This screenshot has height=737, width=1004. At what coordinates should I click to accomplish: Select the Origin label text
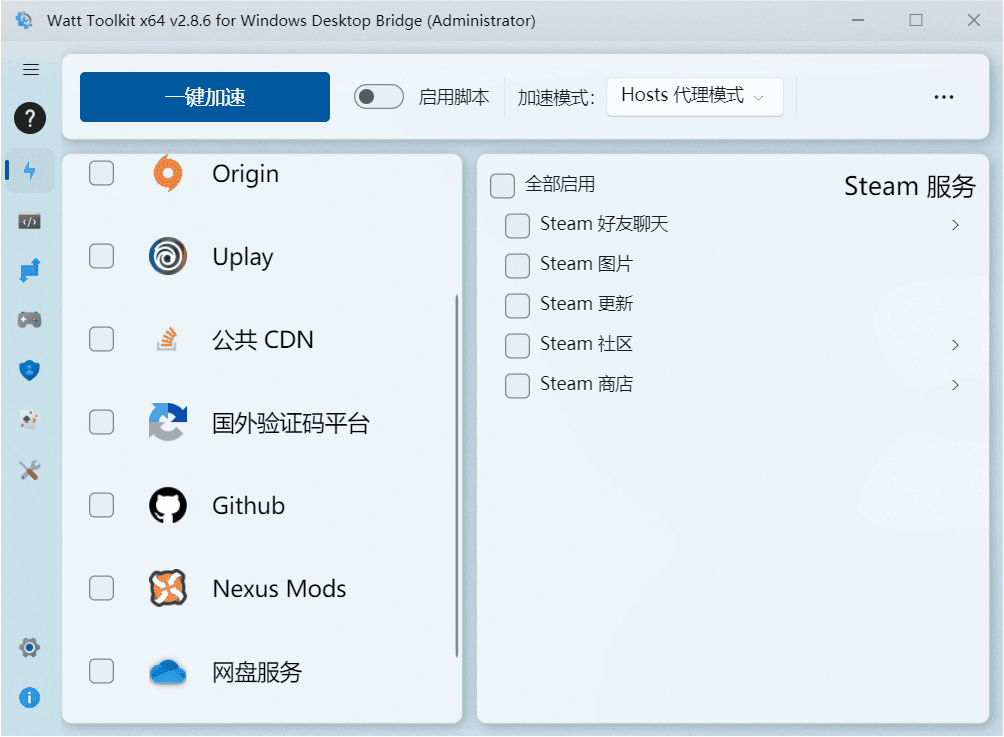[245, 174]
